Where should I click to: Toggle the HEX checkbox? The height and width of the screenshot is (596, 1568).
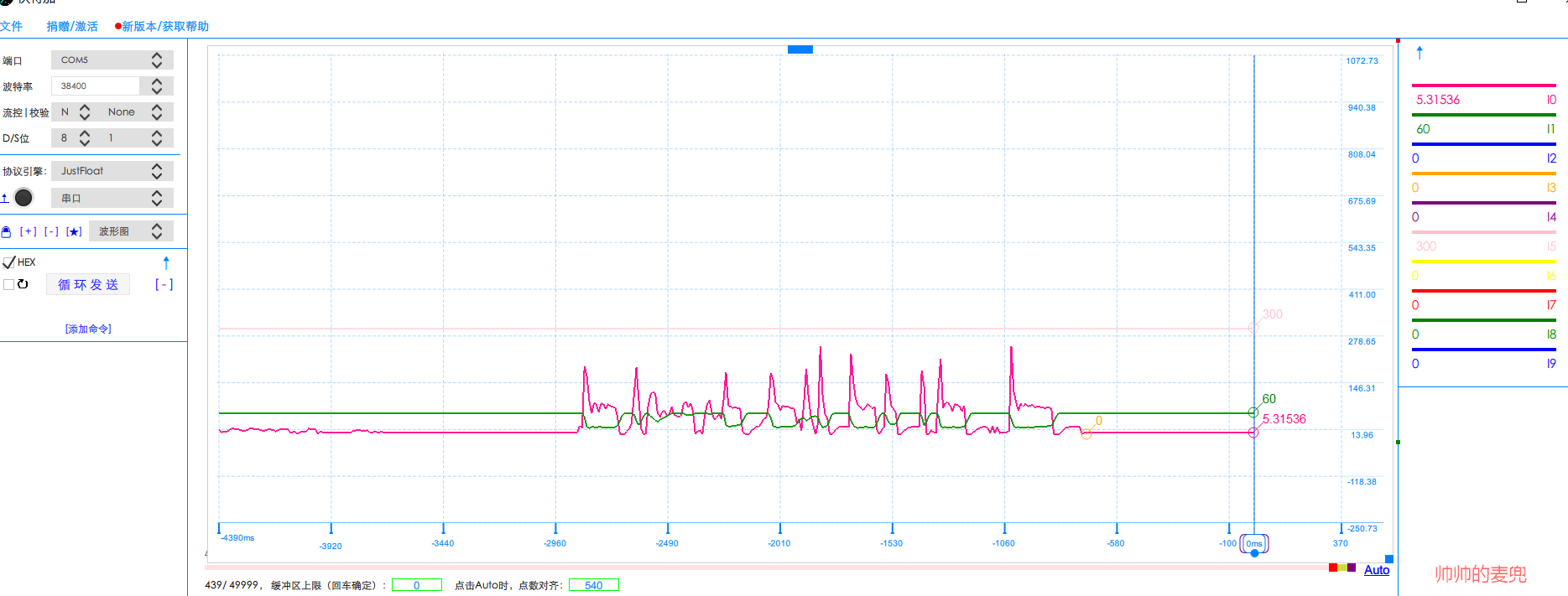pos(9,262)
